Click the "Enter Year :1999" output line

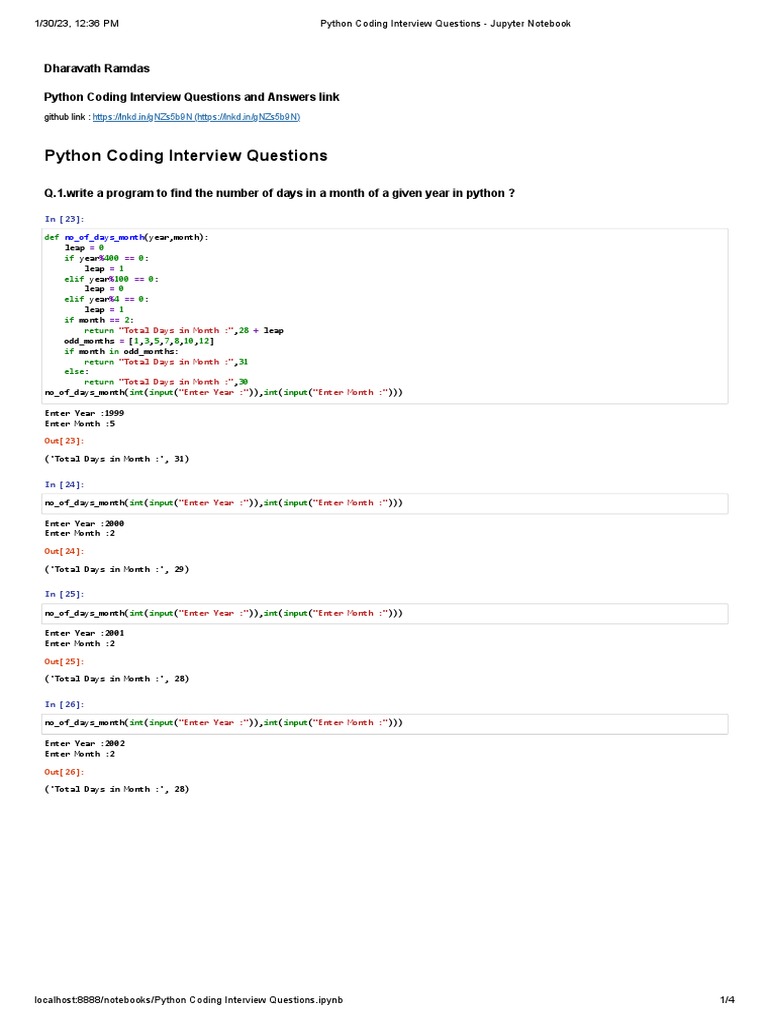(85, 412)
